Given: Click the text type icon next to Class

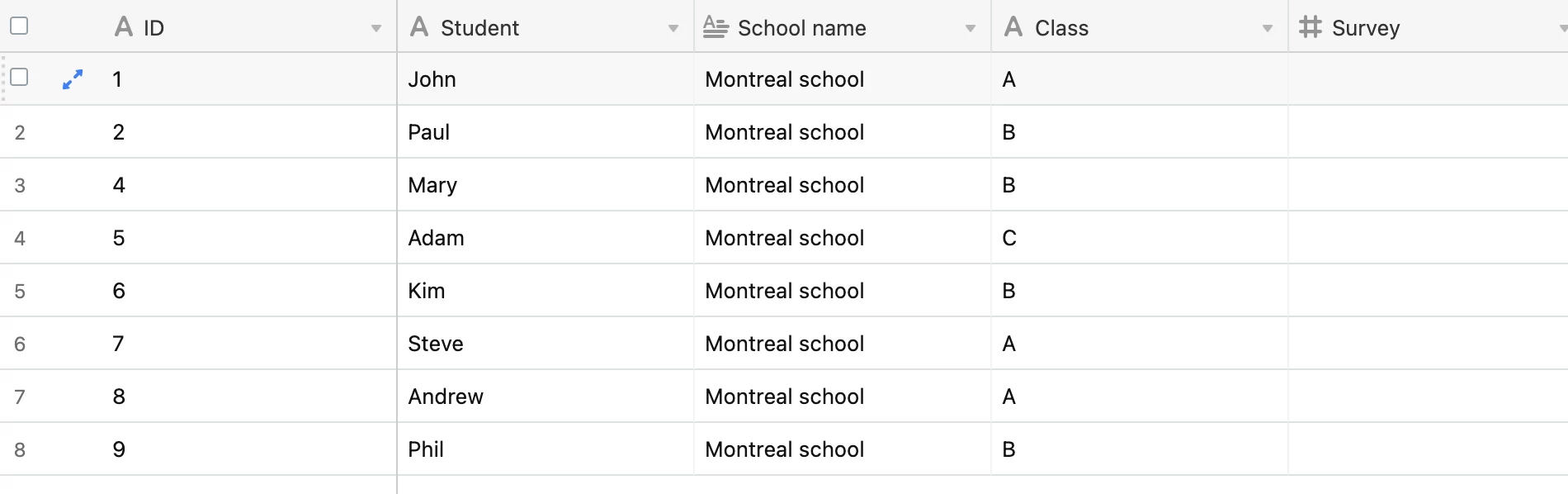Looking at the screenshot, I should pos(1013,27).
